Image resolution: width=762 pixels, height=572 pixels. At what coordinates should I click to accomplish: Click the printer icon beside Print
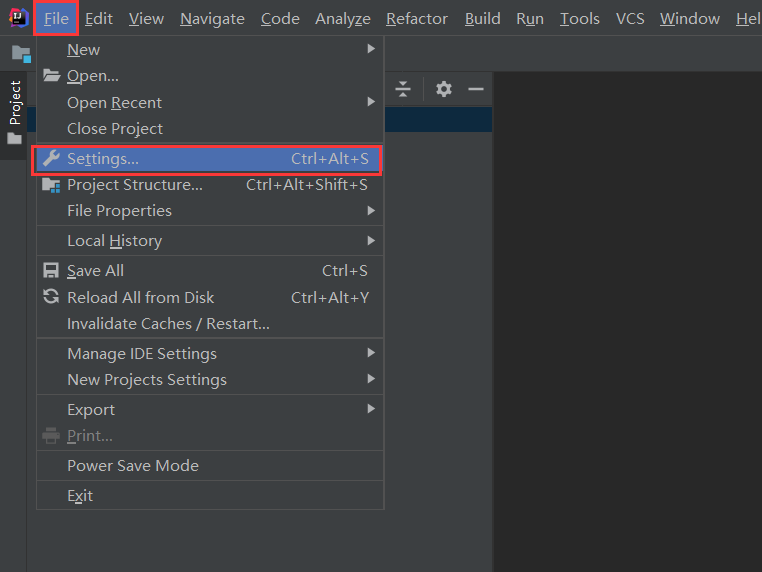click(x=51, y=435)
